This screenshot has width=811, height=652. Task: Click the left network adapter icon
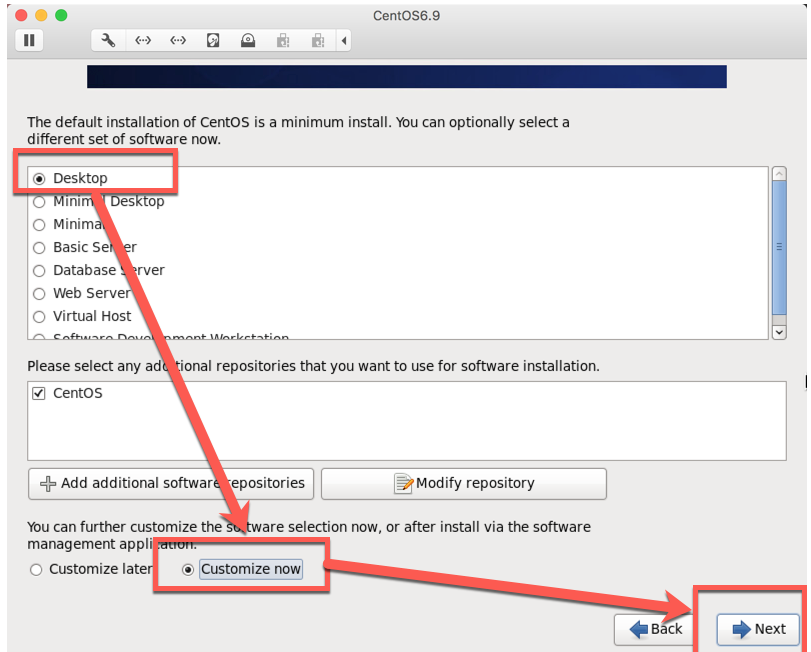[143, 40]
